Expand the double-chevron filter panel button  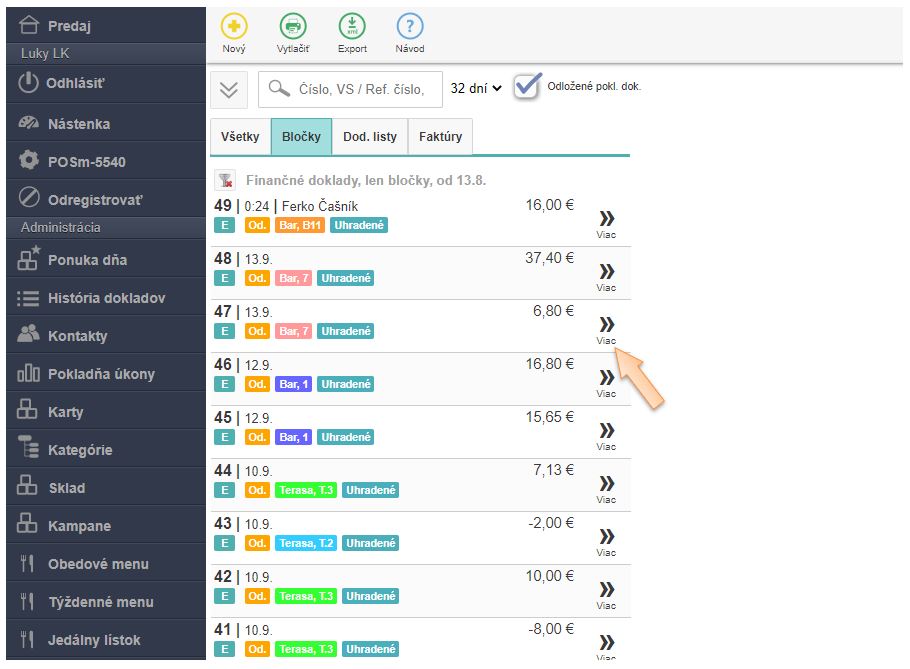coord(229,89)
